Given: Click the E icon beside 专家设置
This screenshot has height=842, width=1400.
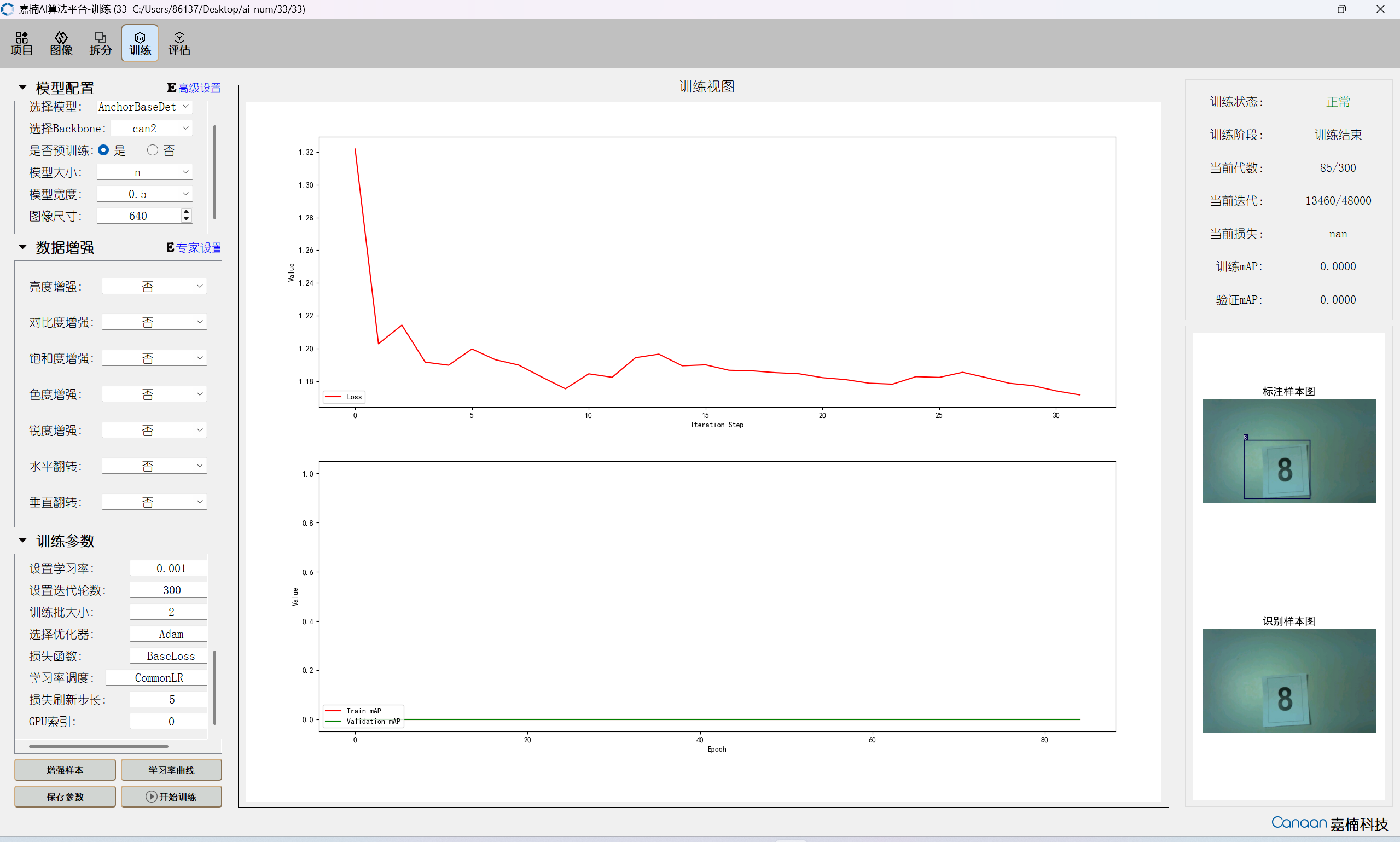Looking at the screenshot, I should click(170, 247).
